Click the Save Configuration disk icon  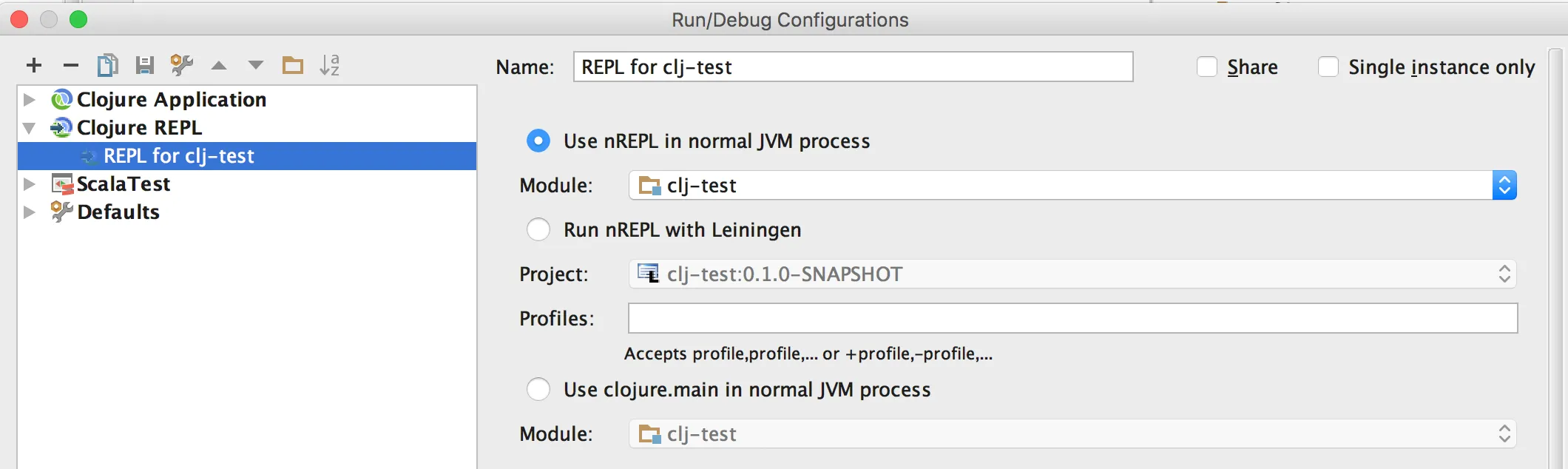(145, 66)
